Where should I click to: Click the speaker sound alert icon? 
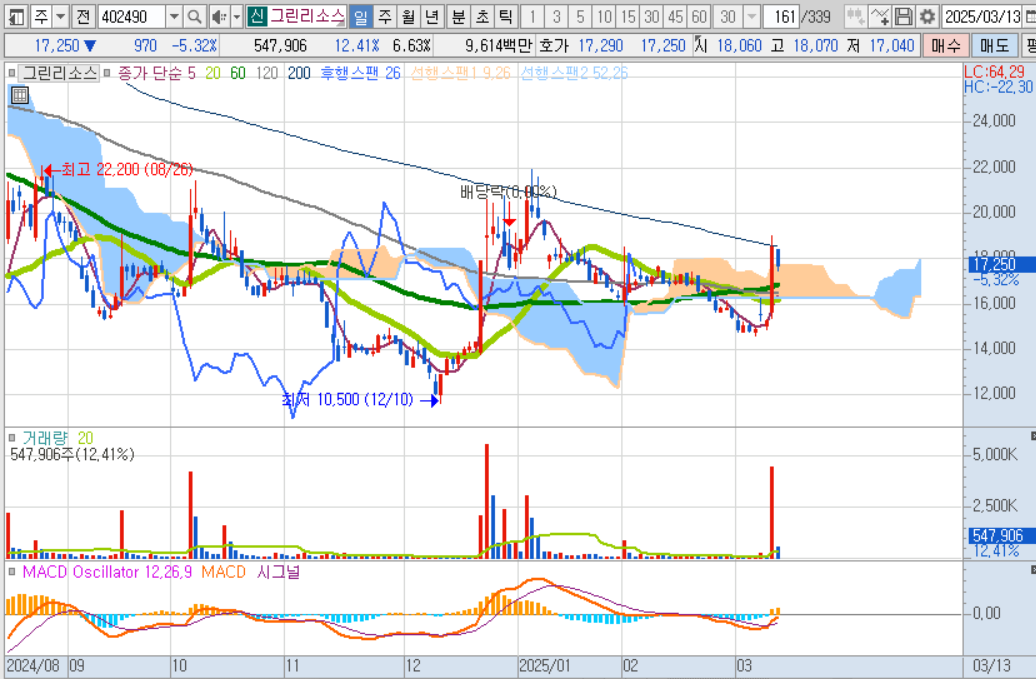[219, 16]
